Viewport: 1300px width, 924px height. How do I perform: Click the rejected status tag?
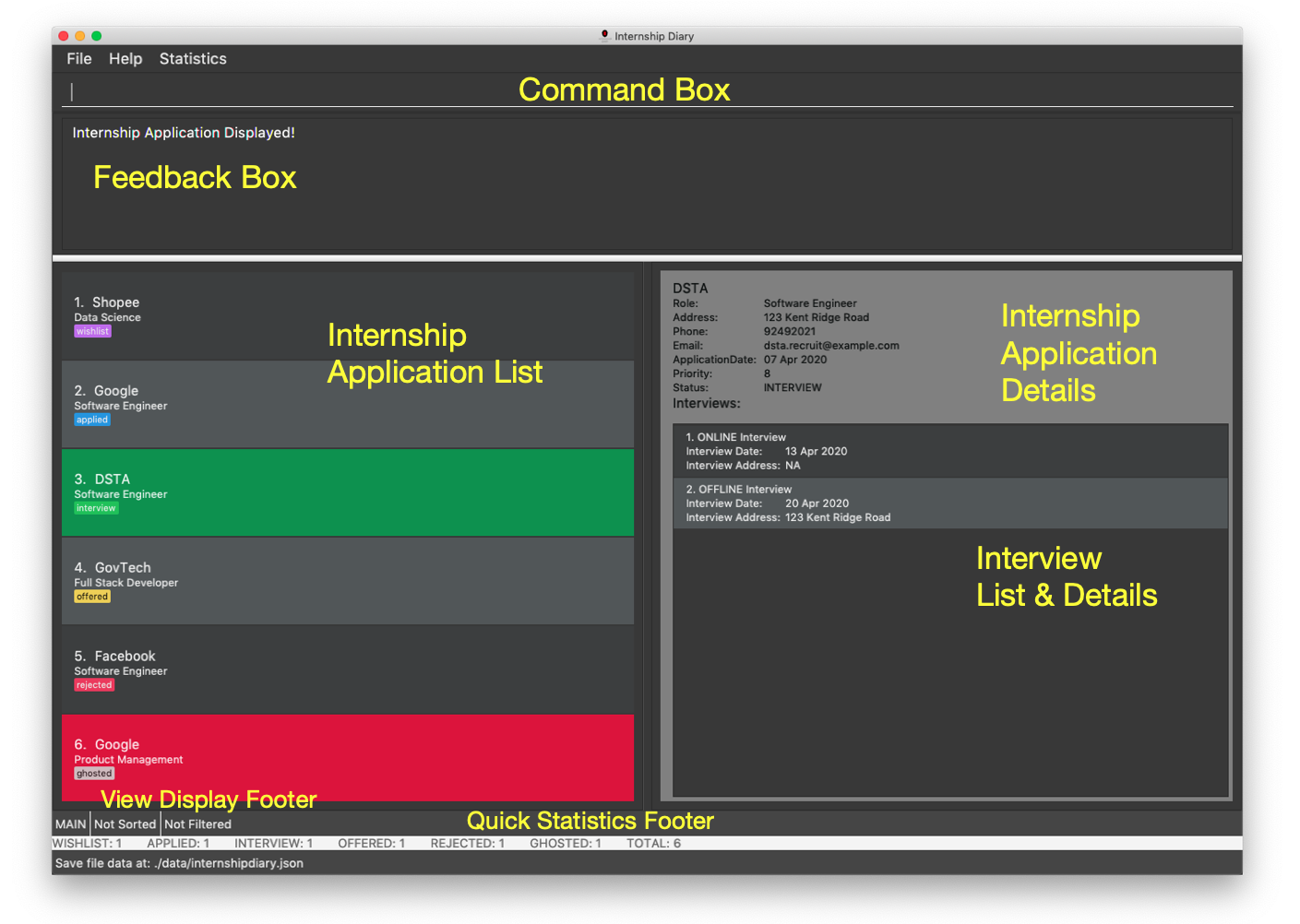(x=94, y=685)
